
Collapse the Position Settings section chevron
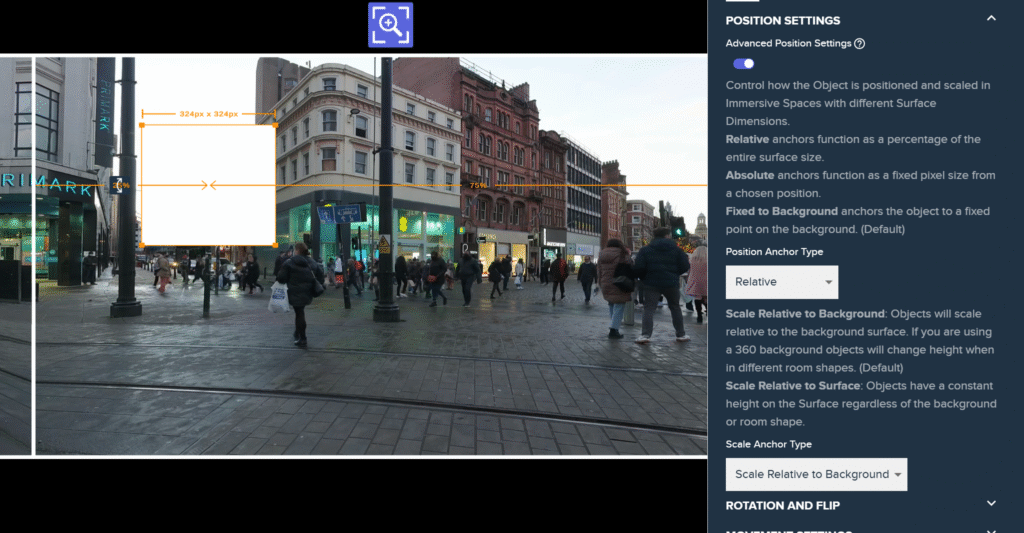(x=991, y=18)
